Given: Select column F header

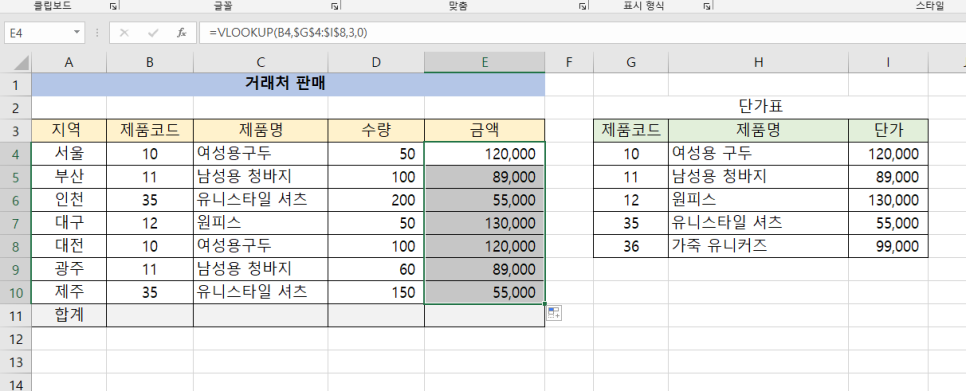Looking at the screenshot, I should tap(569, 62).
